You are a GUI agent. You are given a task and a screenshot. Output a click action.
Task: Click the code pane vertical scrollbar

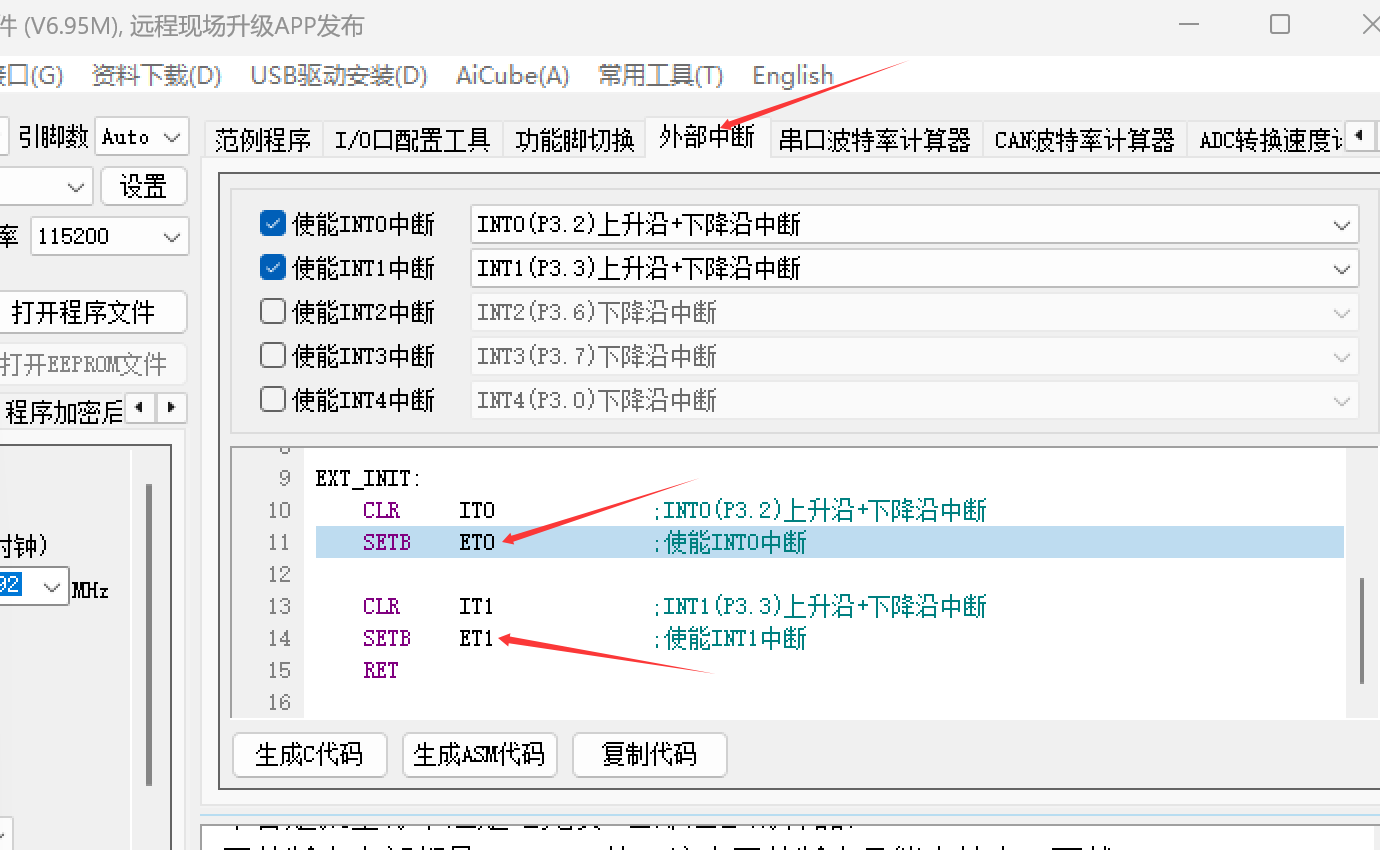pos(1361,631)
